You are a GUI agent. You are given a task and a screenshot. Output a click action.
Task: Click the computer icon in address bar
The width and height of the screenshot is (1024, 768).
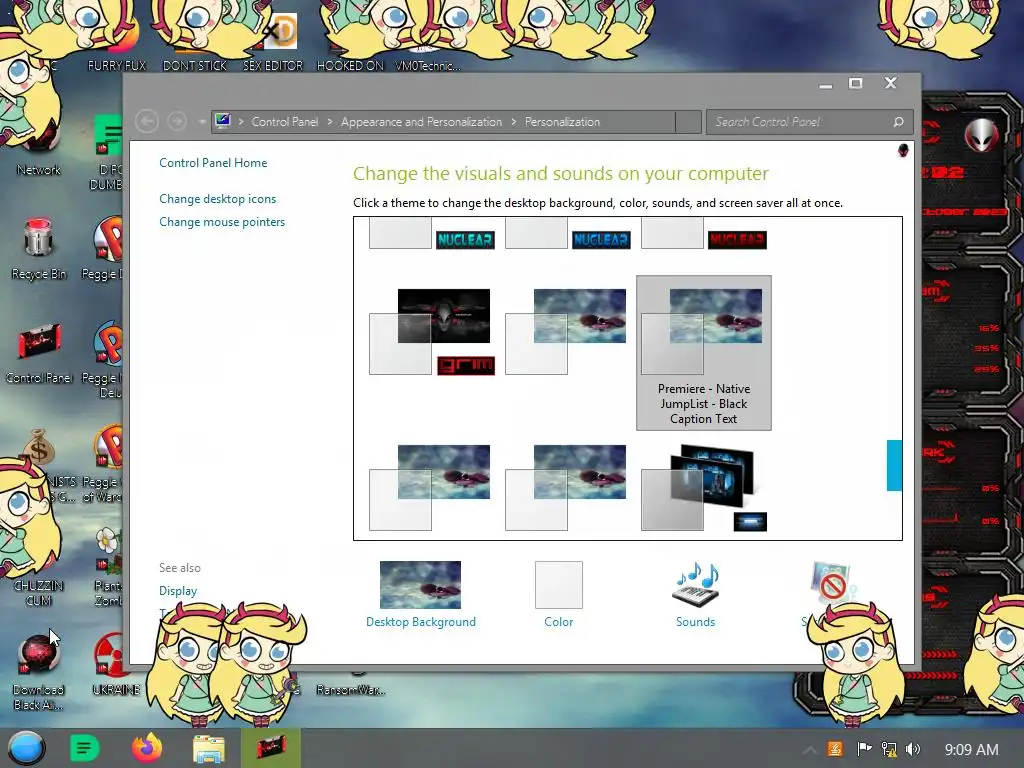tap(223, 121)
